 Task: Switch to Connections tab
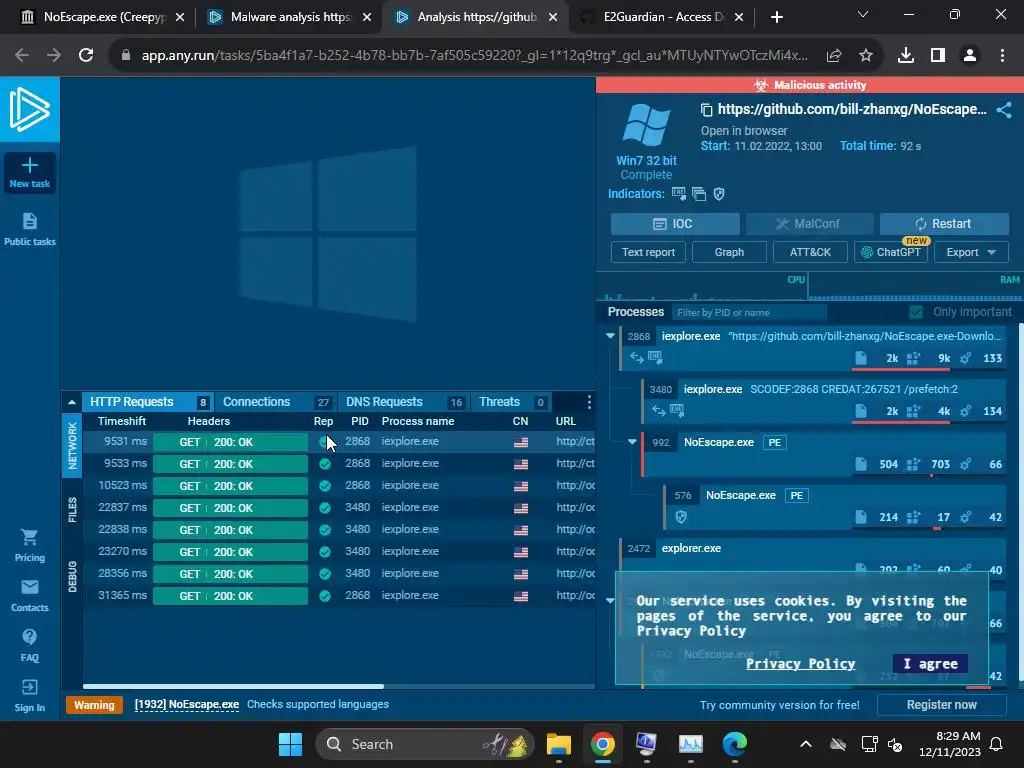(x=276, y=402)
